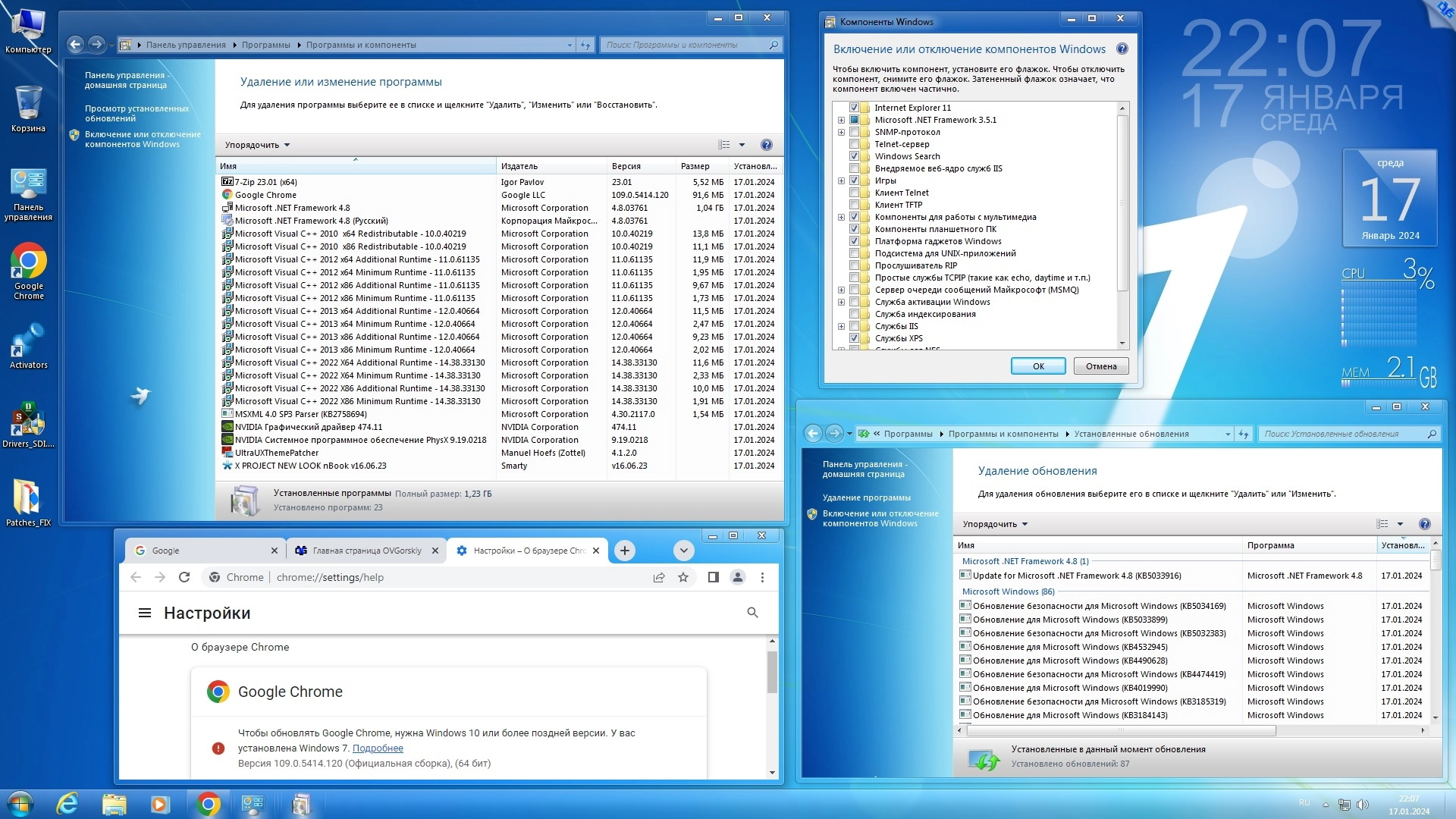1456x819 pixels.
Task: Click the Подробнее link in Chrome
Action: click(378, 748)
